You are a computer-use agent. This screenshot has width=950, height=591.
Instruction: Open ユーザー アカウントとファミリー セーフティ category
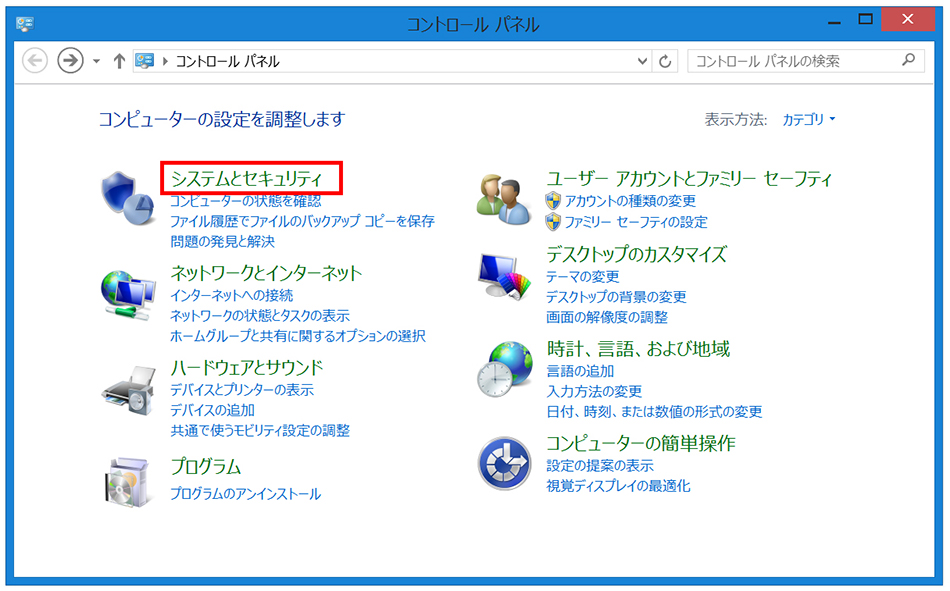[689, 178]
